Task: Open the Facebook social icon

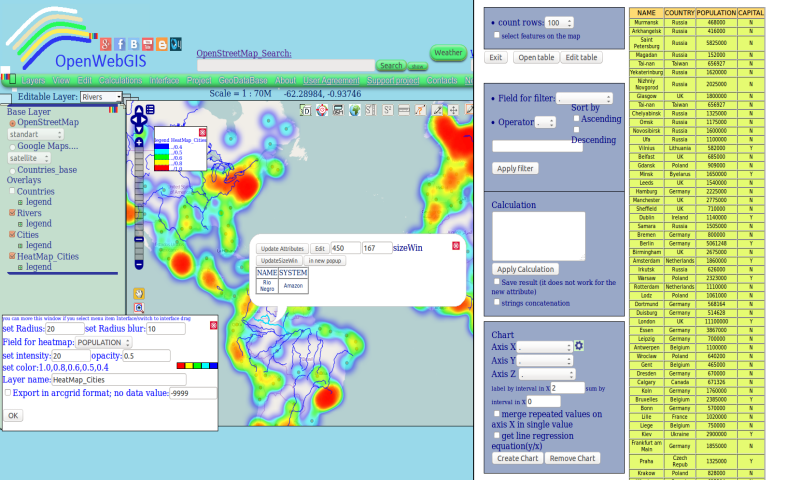Action: click(x=120, y=44)
